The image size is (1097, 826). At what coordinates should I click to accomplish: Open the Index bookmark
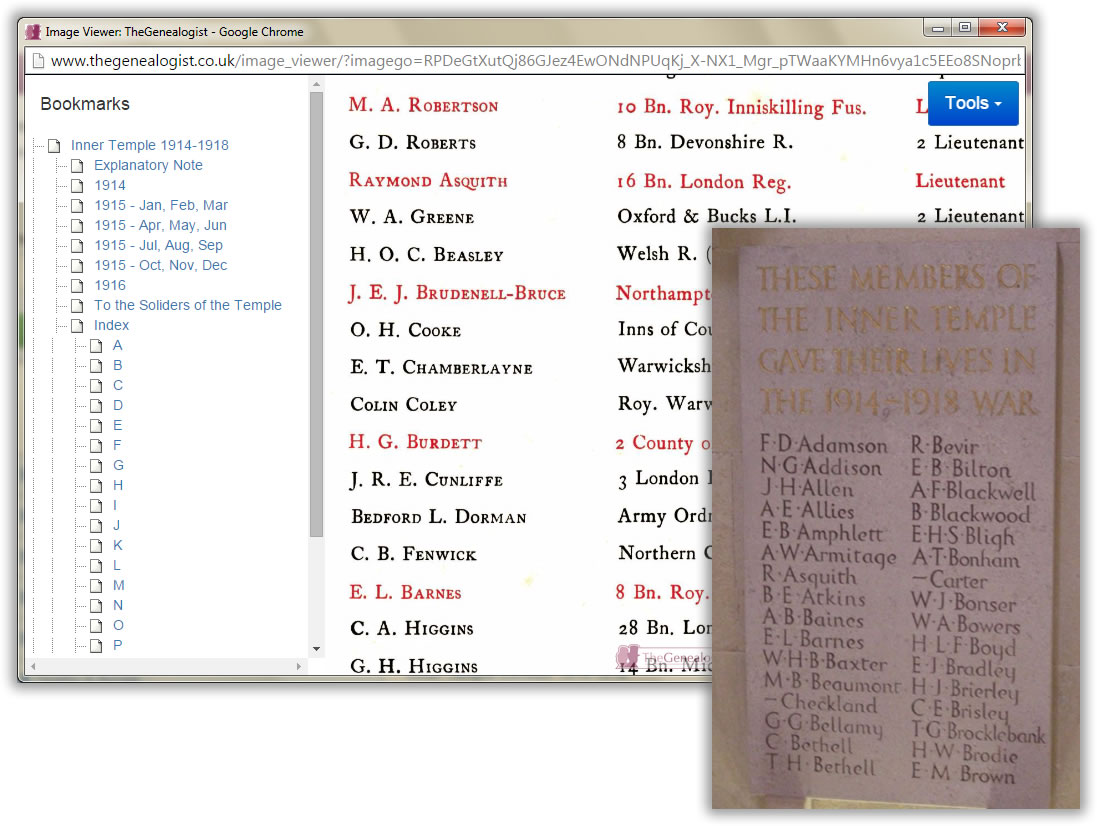click(111, 325)
